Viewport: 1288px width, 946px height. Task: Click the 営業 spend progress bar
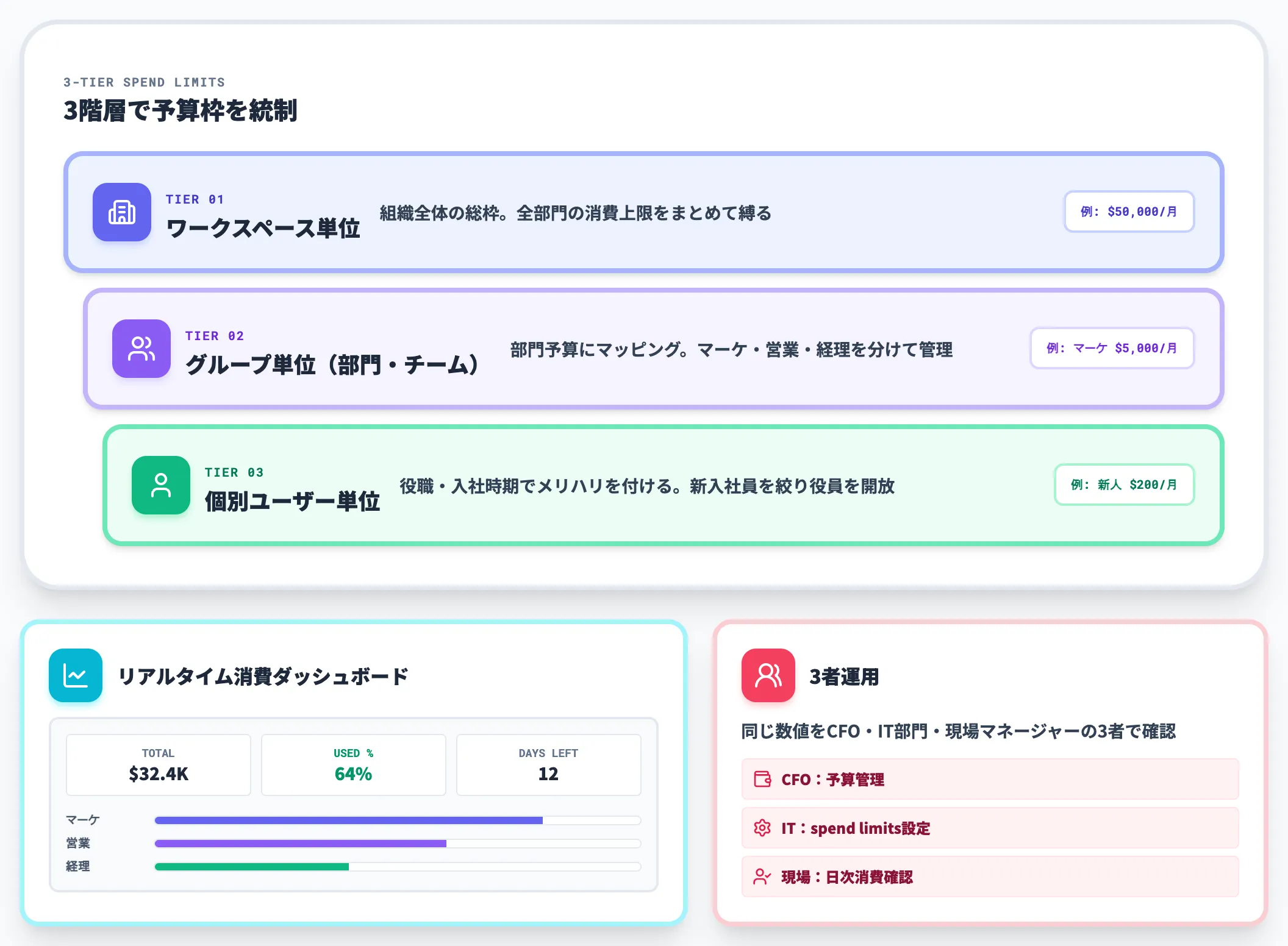point(398,844)
